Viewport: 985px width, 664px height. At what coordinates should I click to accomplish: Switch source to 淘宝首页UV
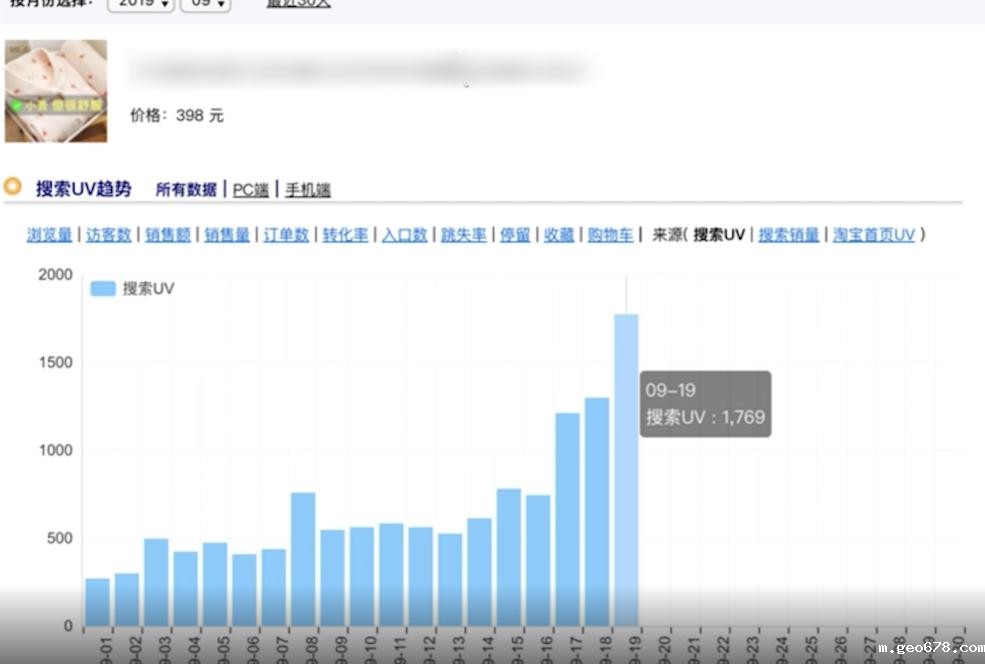coord(873,235)
